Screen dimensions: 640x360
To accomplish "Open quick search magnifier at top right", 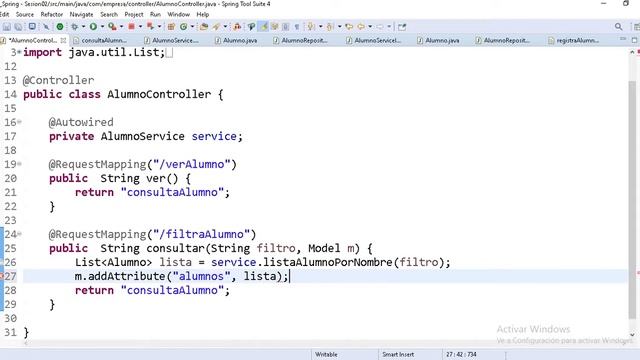I will [618, 27].
